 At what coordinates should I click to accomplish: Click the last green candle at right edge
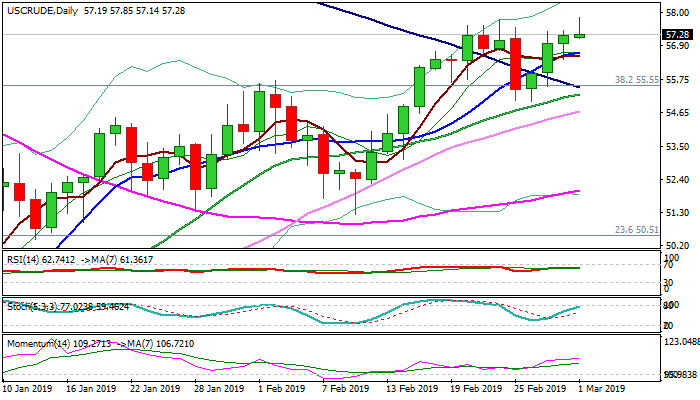tap(580, 35)
